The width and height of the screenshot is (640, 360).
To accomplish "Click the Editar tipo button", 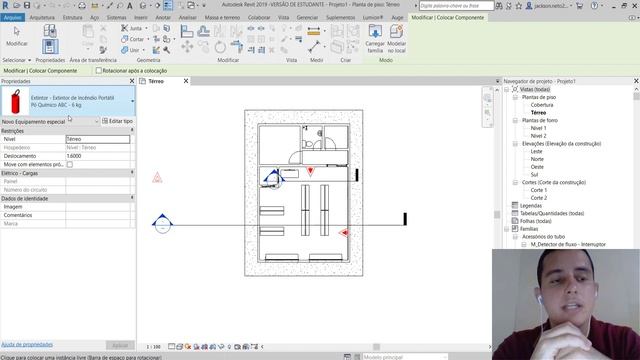I will (x=118, y=121).
